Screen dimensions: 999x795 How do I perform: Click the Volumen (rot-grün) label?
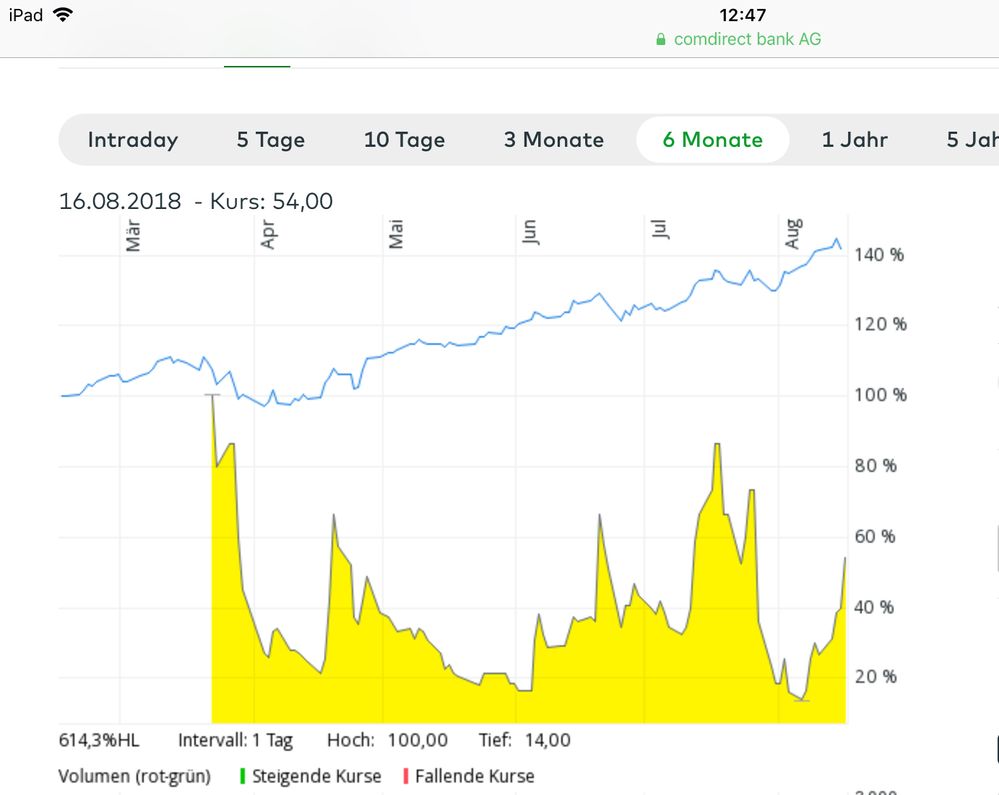pyautogui.click(x=134, y=776)
